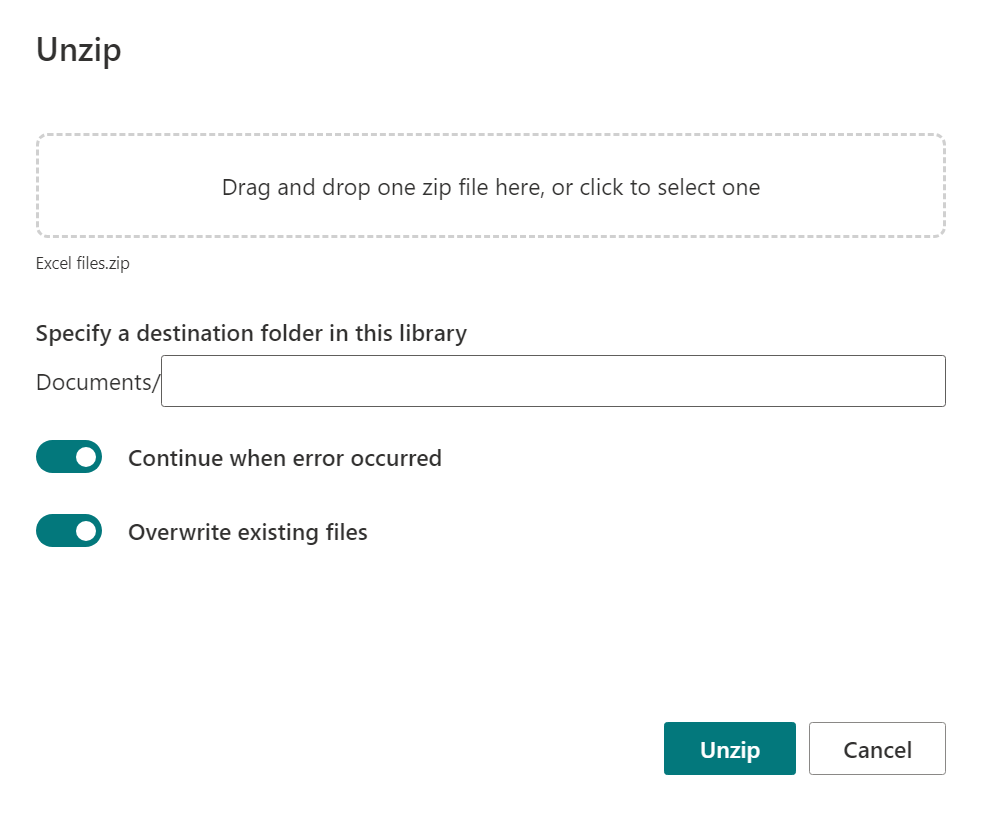Click the "Overwrite existing files" label
981x813 pixels.
point(247,532)
